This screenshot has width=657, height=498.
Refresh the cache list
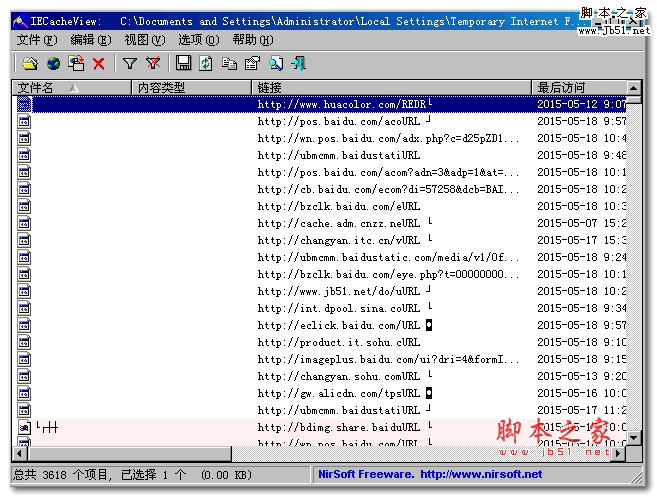(206, 64)
